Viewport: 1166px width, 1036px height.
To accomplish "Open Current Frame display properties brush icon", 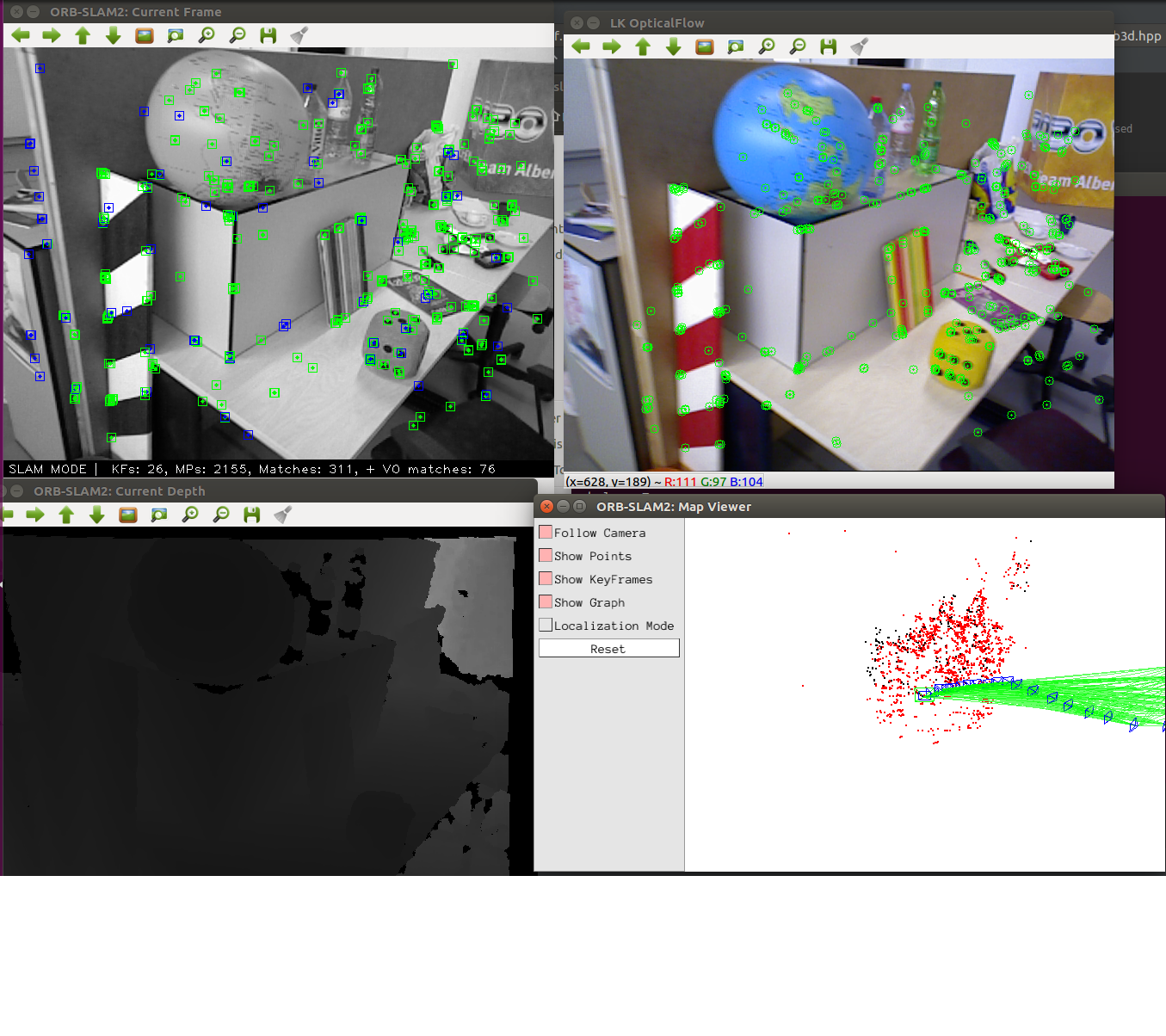I will (x=299, y=35).
